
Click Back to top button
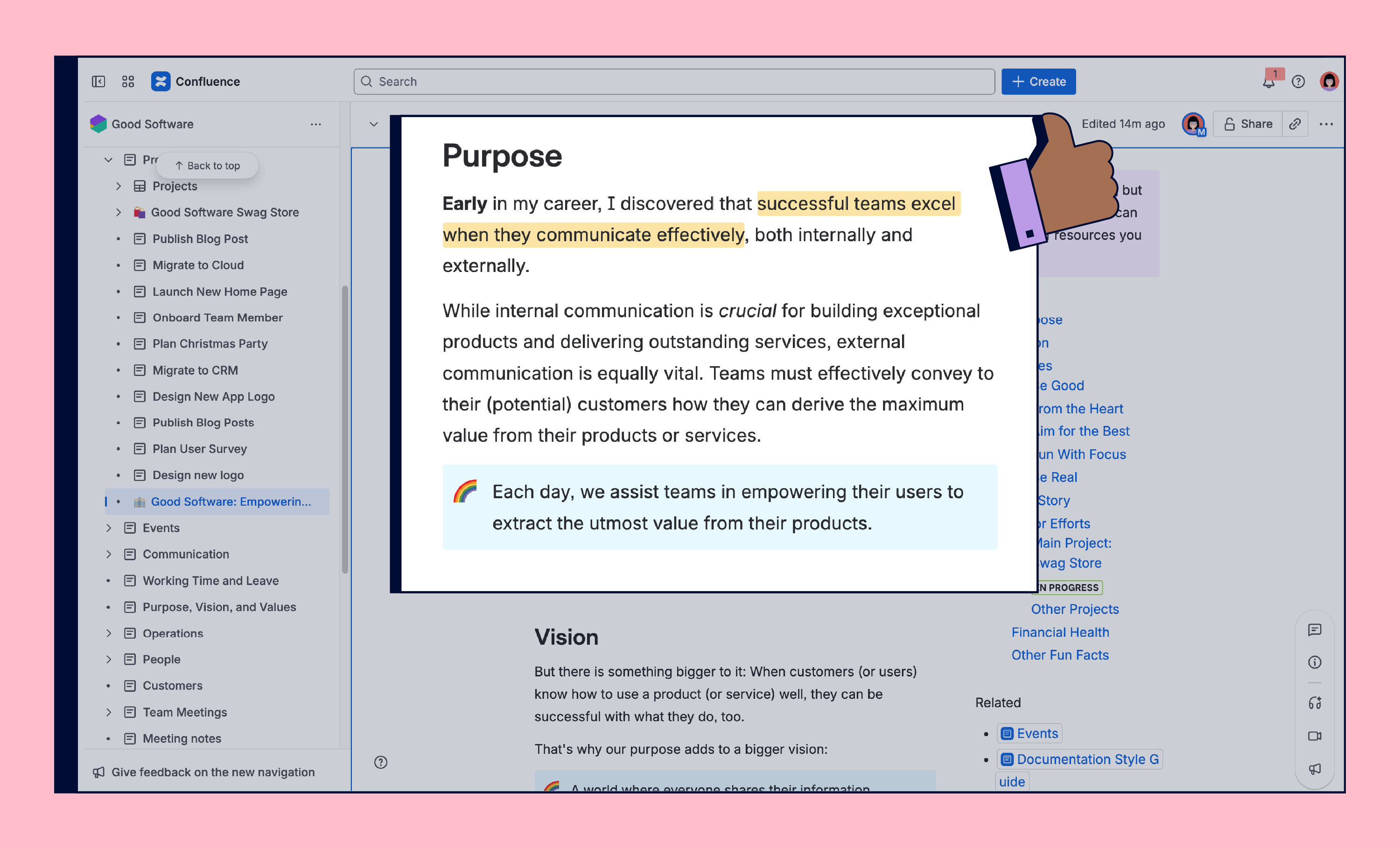pos(207,166)
